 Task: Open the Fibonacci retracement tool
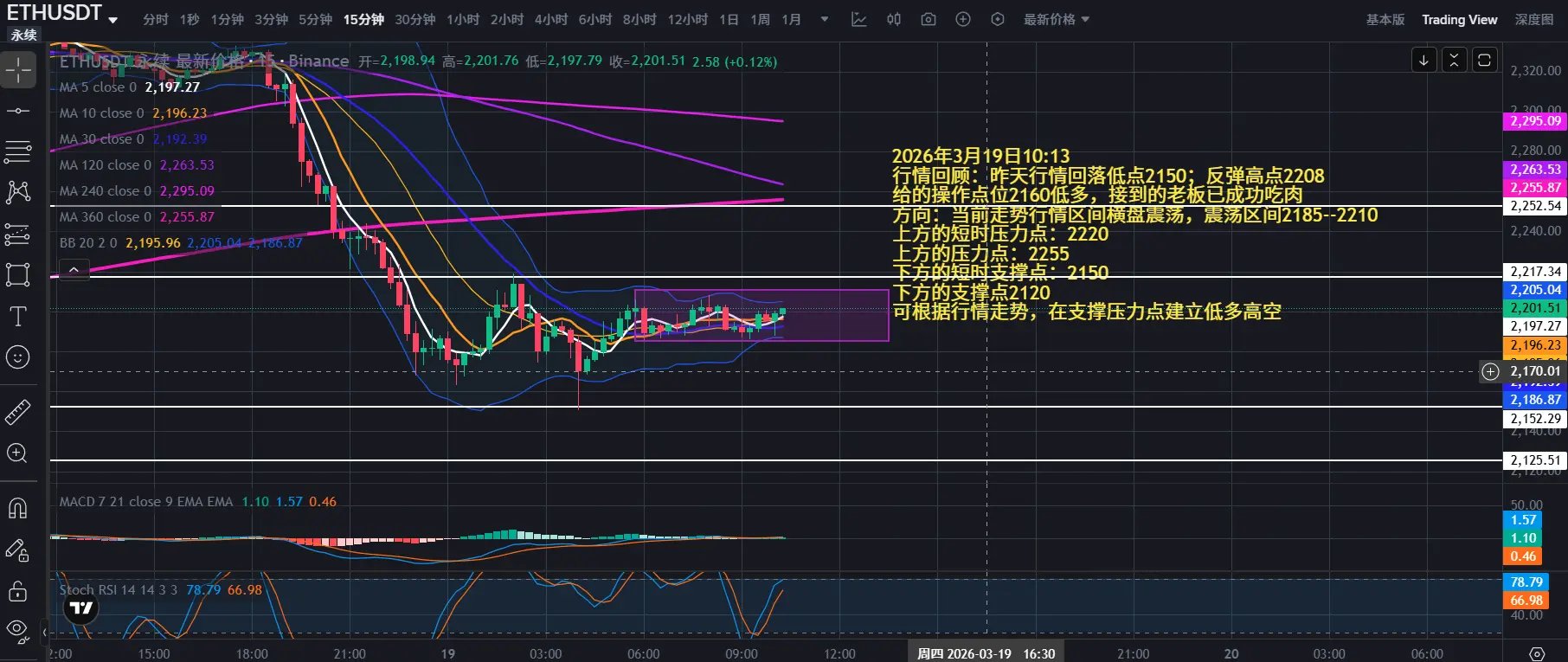point(18,151)
